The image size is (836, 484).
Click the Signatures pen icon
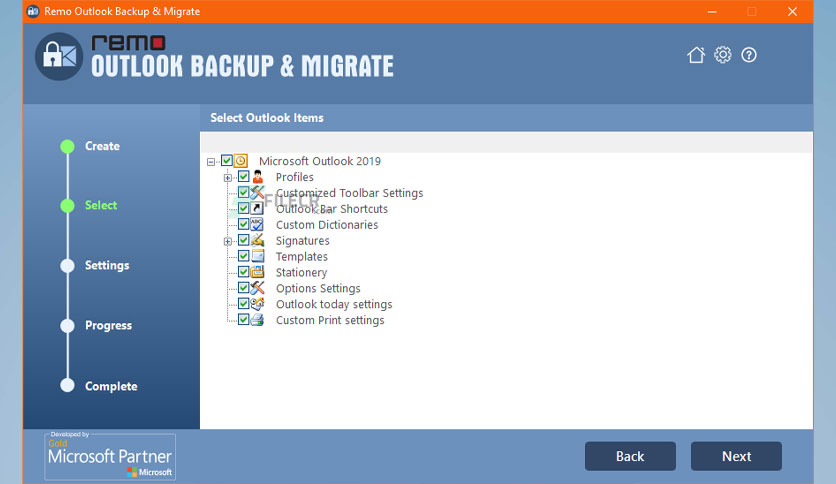click(x=258, y=240)
